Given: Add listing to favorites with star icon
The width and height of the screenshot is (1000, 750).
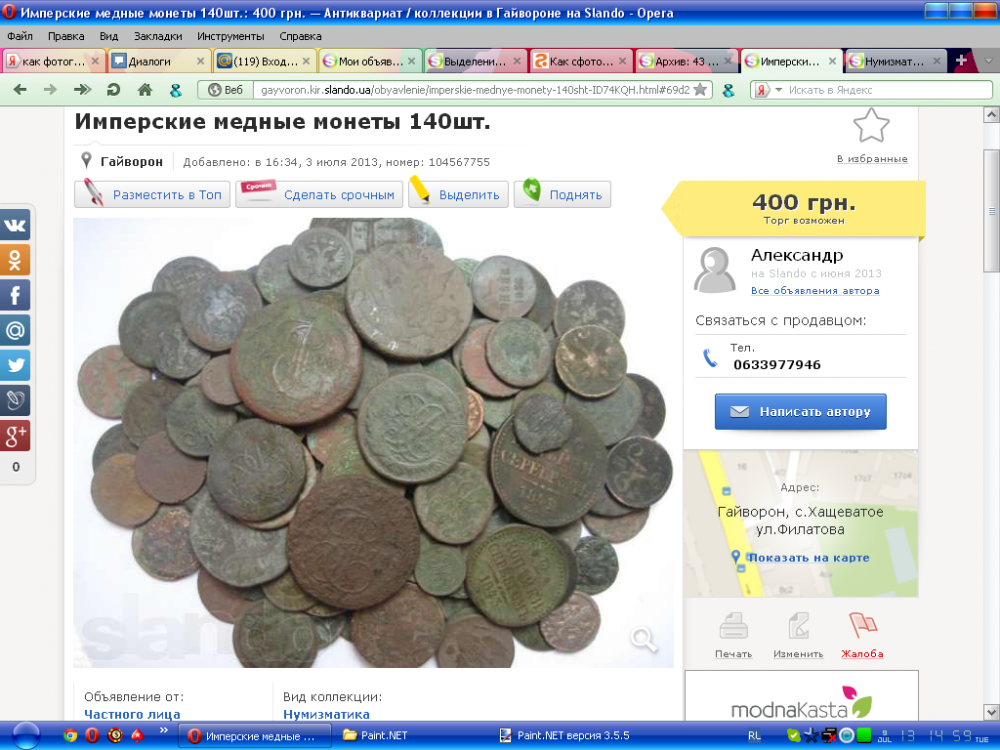Looking at the screenshot, I should (x=871, y=127).
